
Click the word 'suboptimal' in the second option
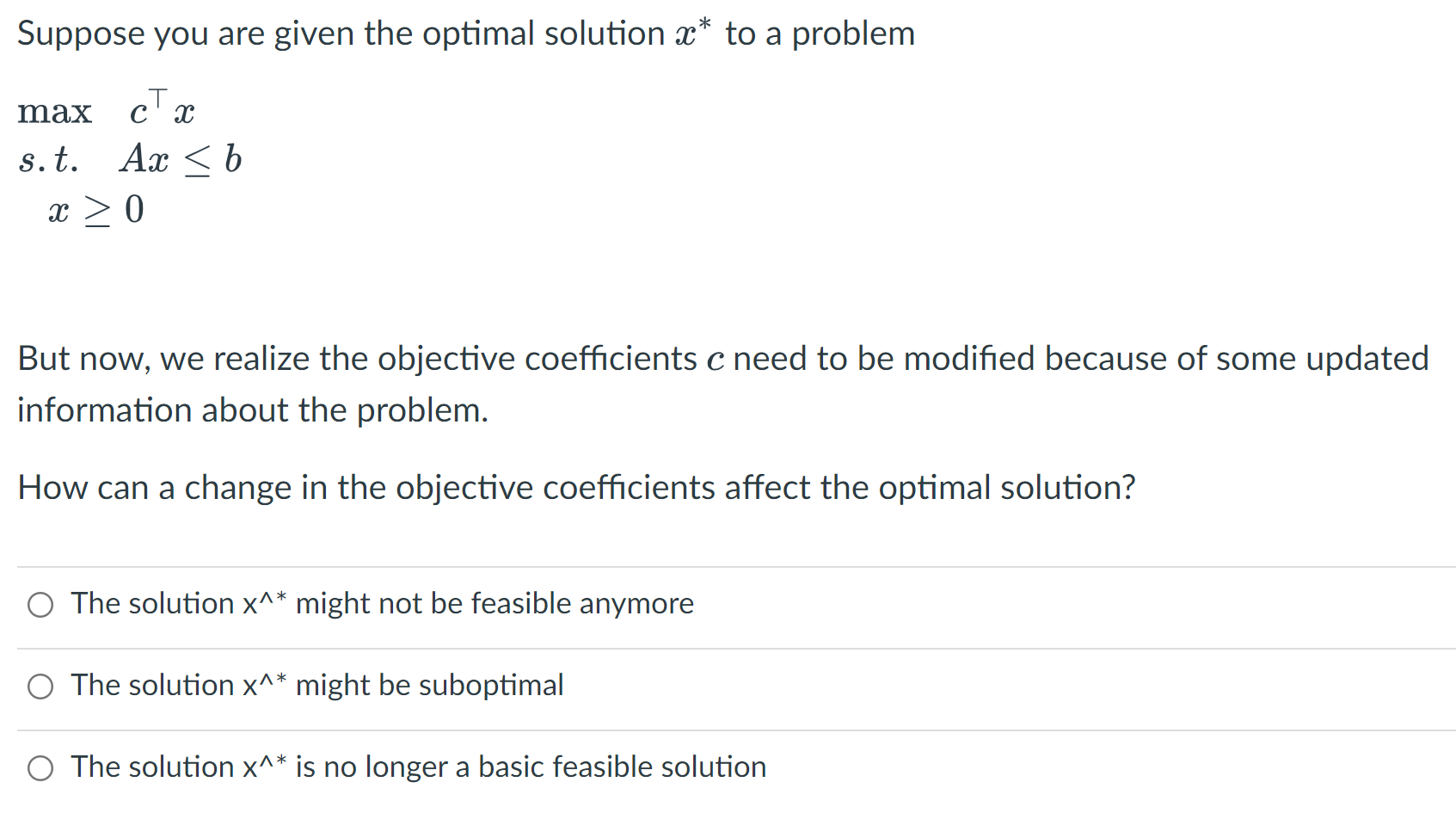pos(492,687)
